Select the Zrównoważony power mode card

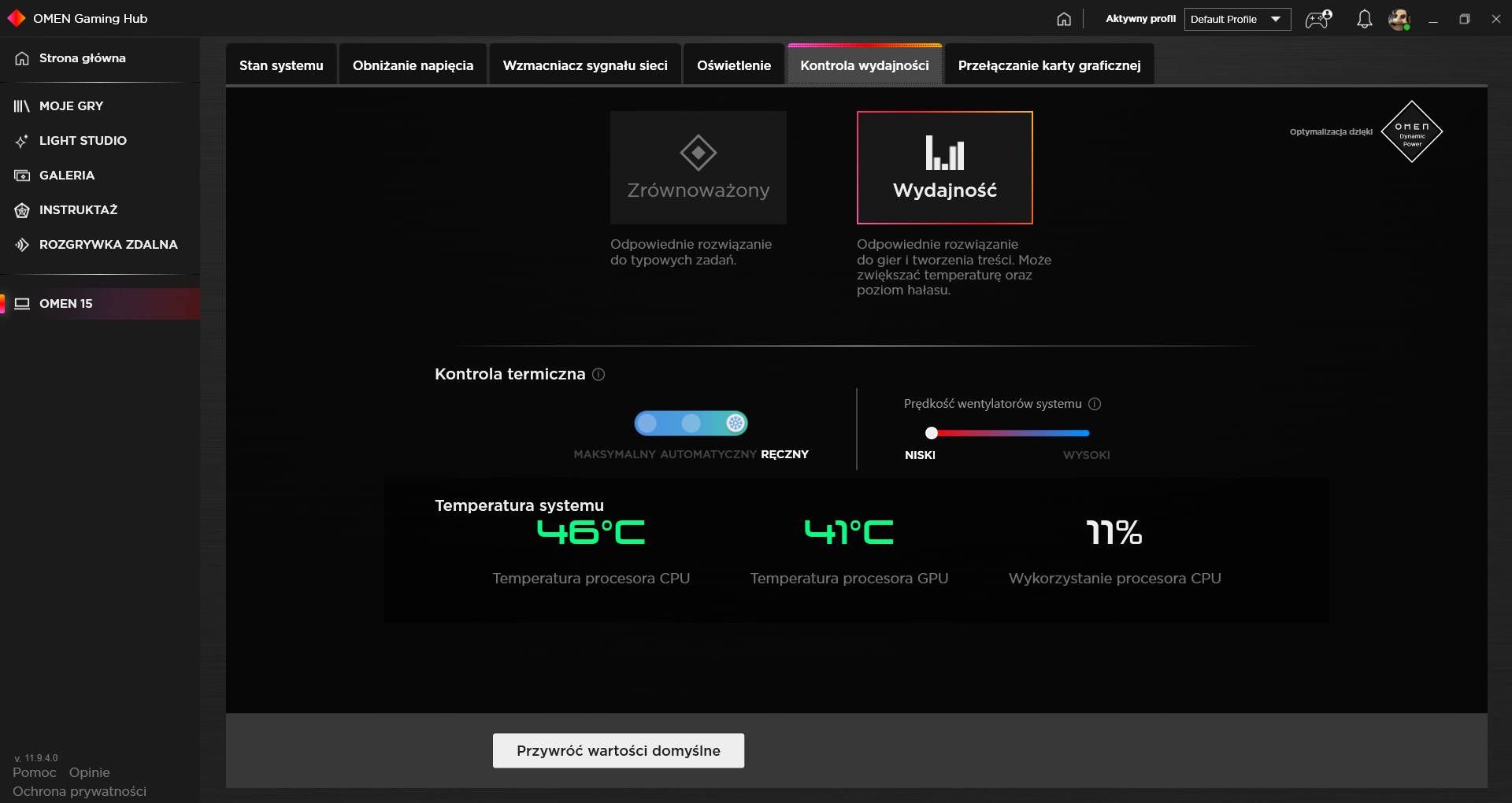tap(699, 168)
